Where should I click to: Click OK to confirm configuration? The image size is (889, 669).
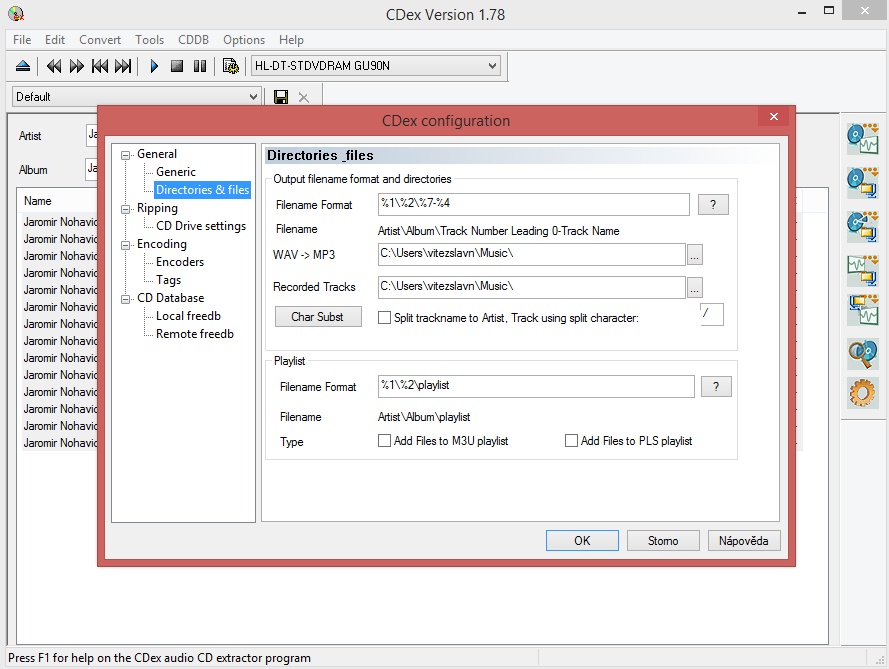pos(582,541)
